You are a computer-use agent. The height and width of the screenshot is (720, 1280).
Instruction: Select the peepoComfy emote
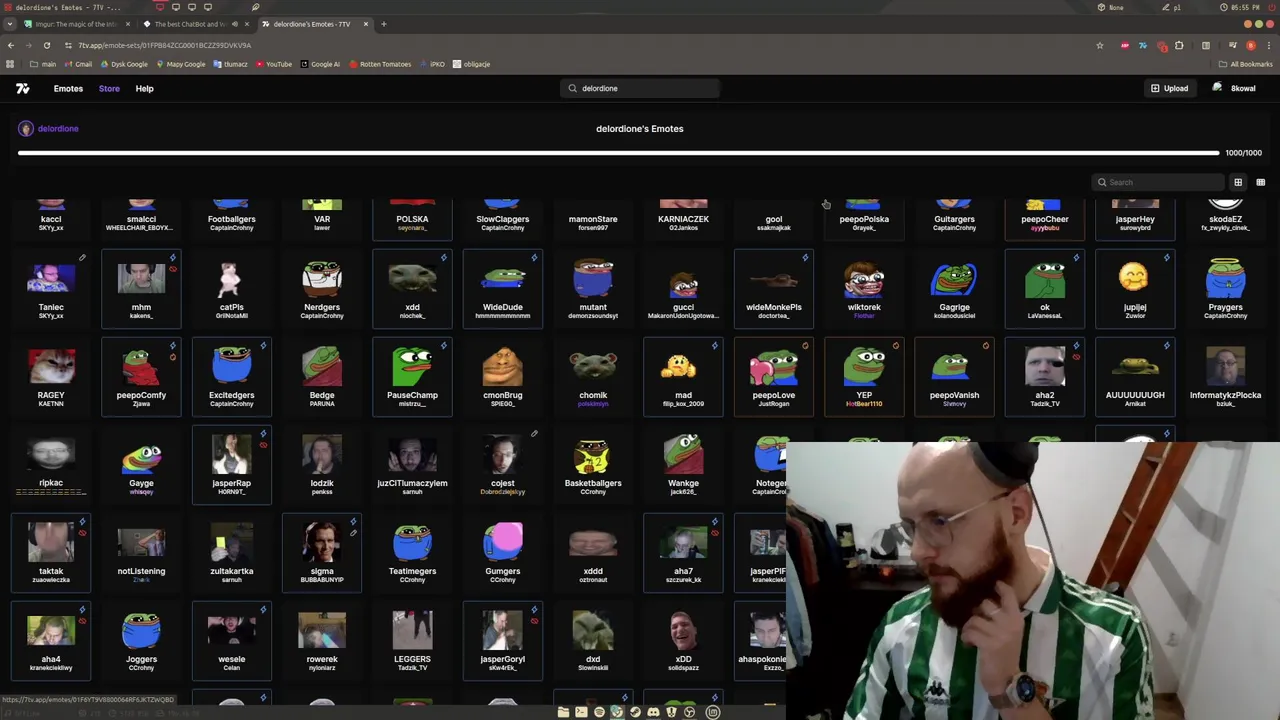141,376
